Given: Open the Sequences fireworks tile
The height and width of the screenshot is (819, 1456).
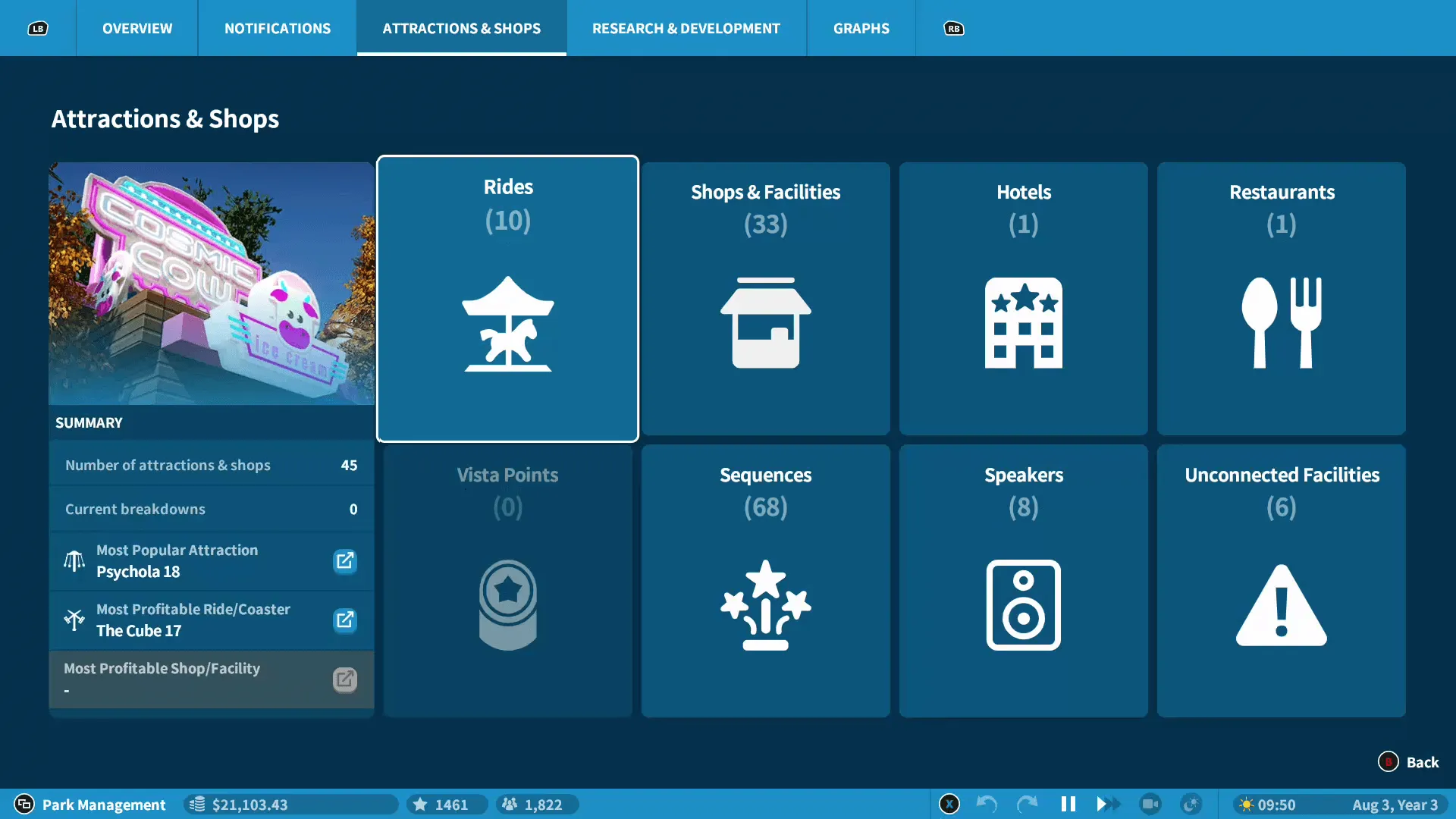Looking at the screenshot, I should click(765, 581).
